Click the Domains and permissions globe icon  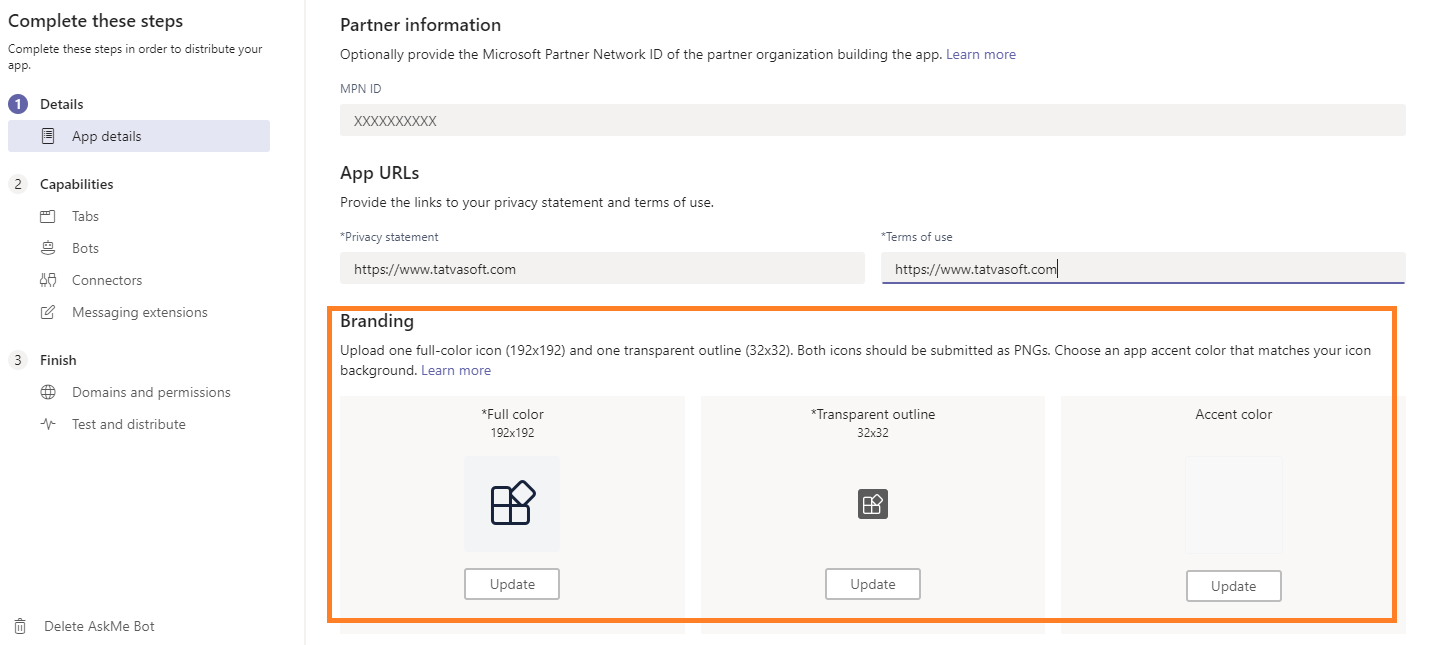click(x=48, y=392)
